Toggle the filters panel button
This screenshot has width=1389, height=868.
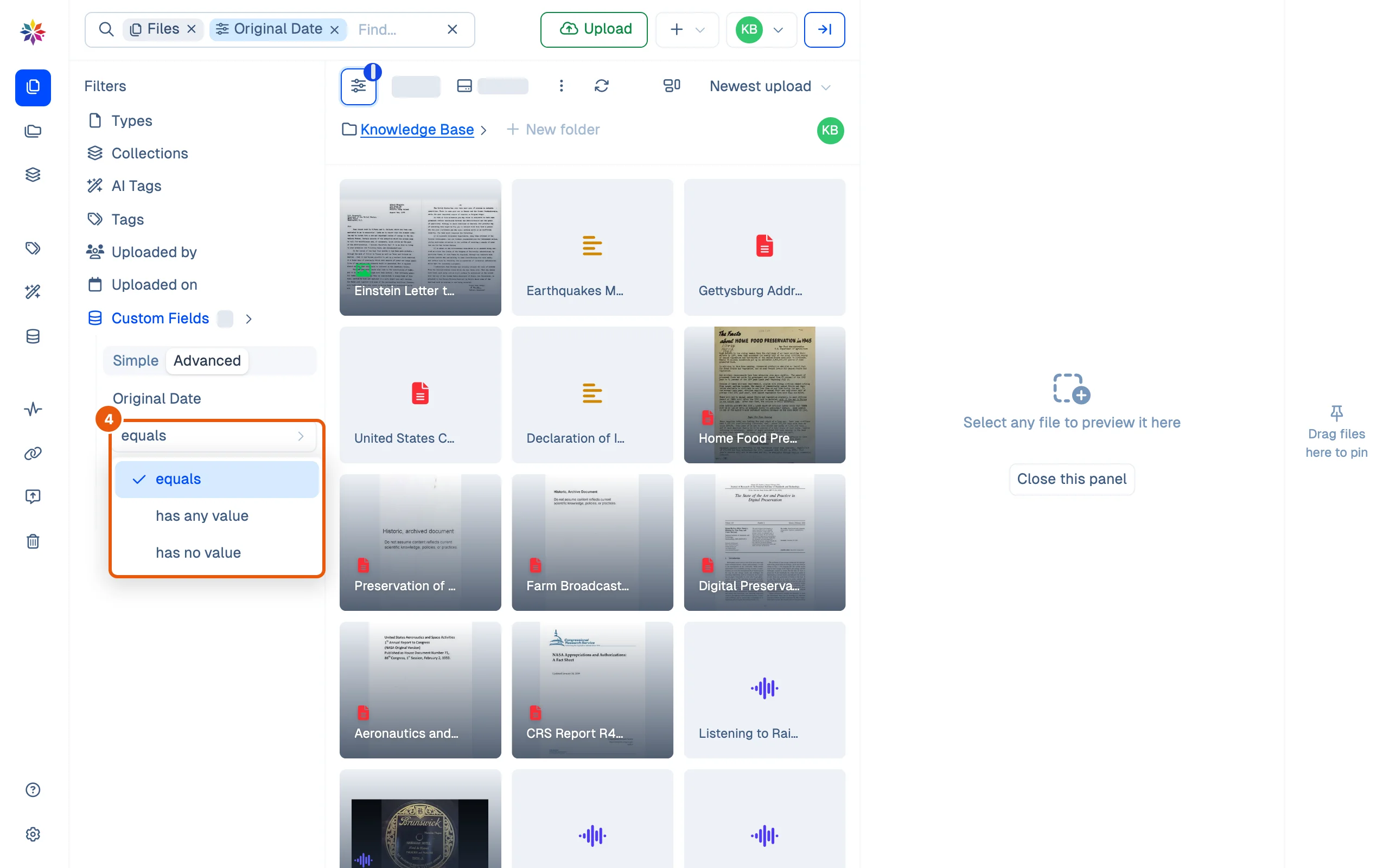coord(358,86)
